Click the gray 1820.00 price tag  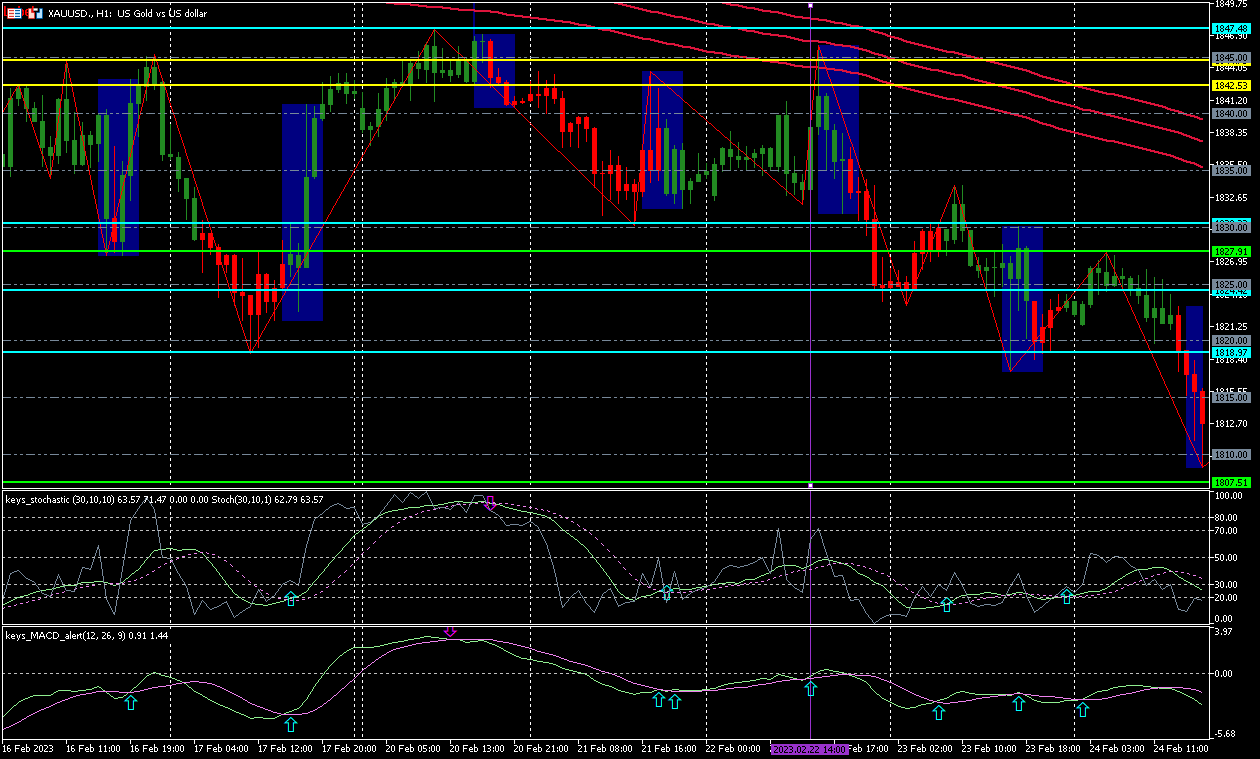(1232, 341)
